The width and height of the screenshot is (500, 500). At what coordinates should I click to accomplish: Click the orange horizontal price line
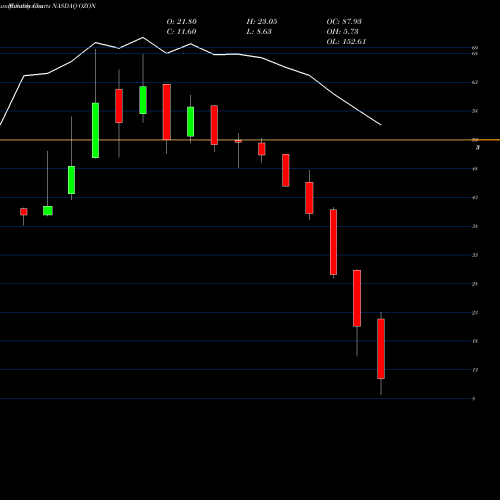(x=250, y=140)
